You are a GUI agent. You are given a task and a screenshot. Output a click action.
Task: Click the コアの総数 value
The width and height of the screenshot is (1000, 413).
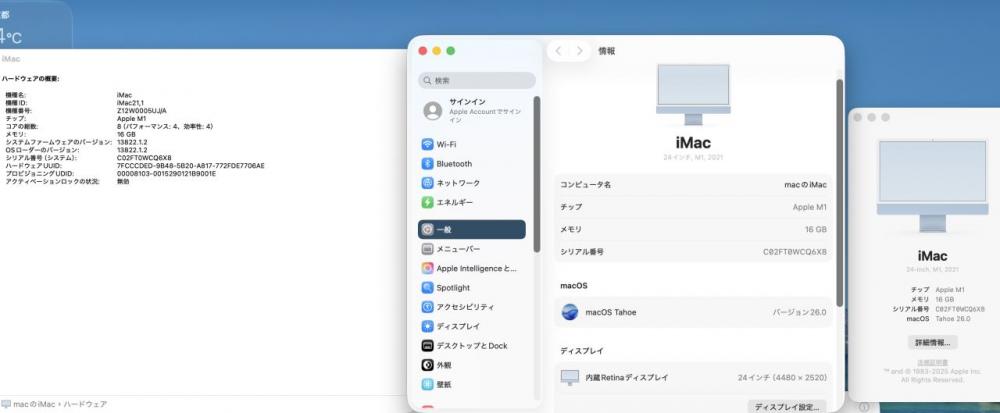(165, 126)
